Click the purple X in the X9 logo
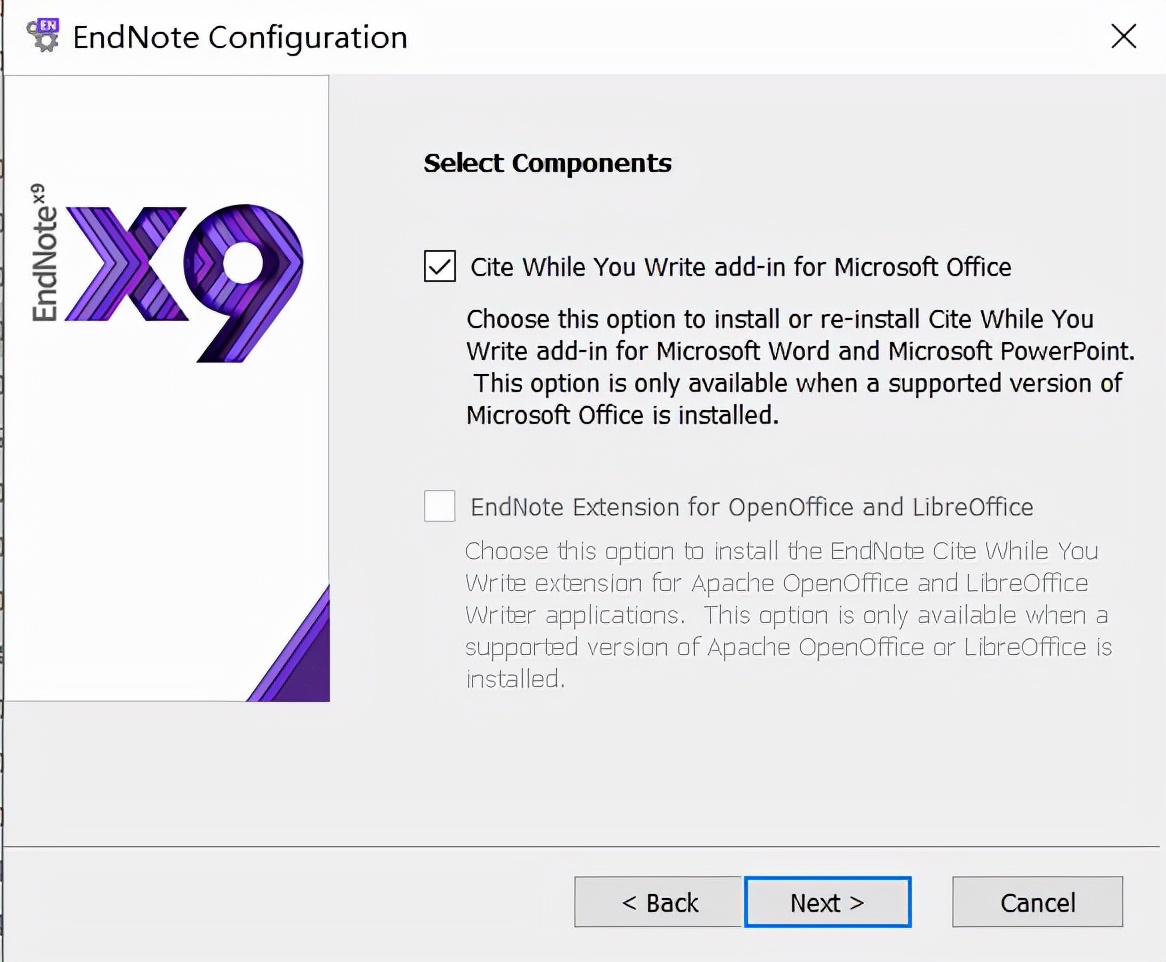The height and width of the screenshot is (962, 1166). [126, 264]
